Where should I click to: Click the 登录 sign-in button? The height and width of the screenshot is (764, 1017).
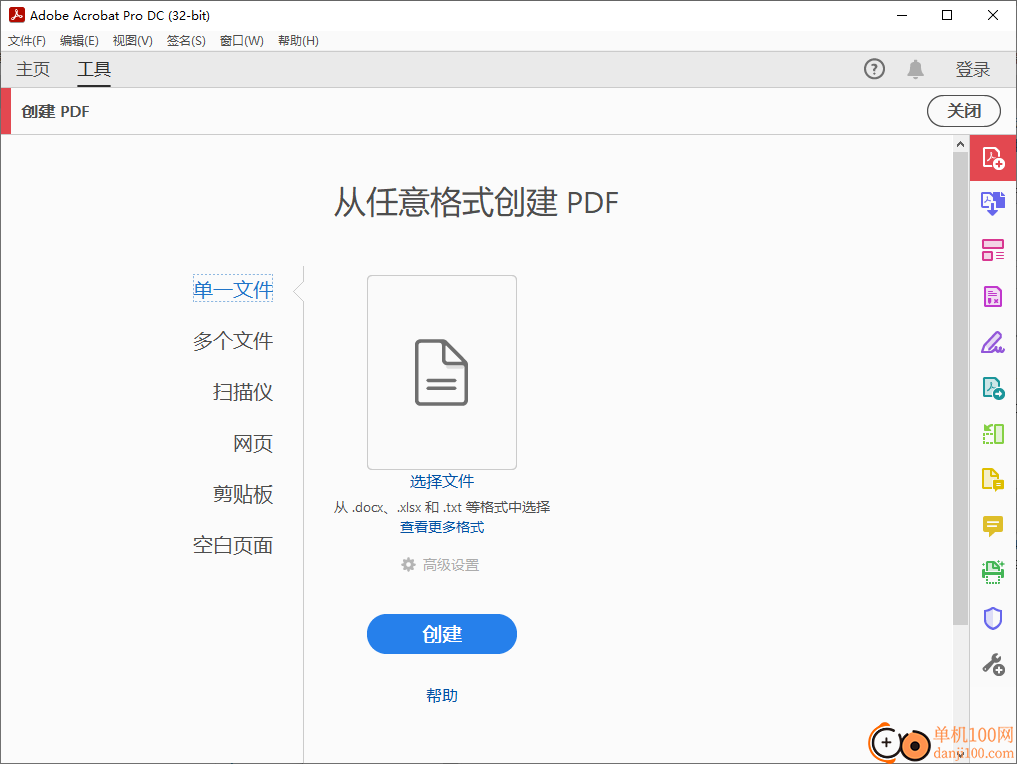(973, 69)
